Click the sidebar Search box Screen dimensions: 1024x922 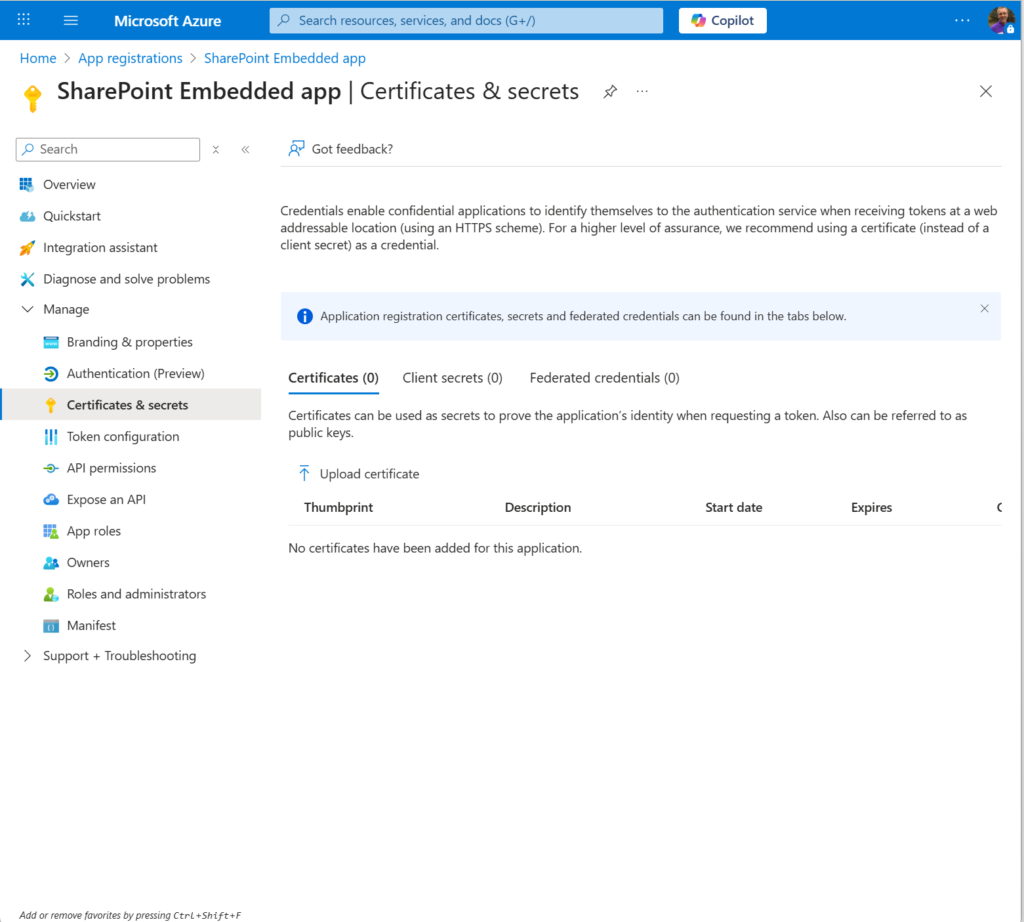[x=108, y=150]
